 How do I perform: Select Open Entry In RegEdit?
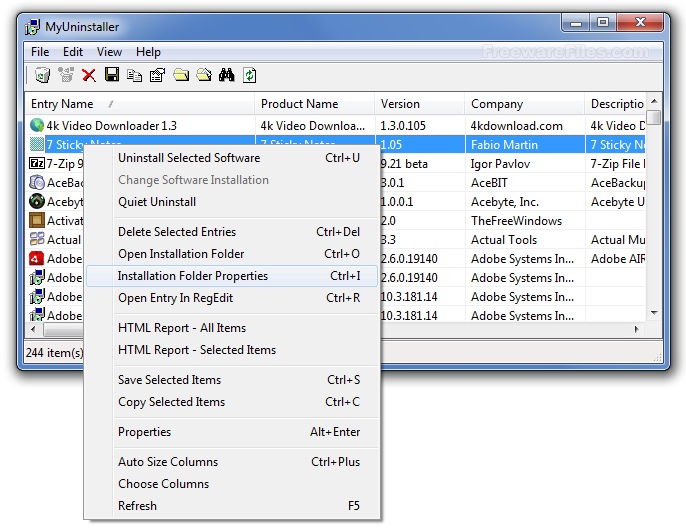(x=232, y=298)
